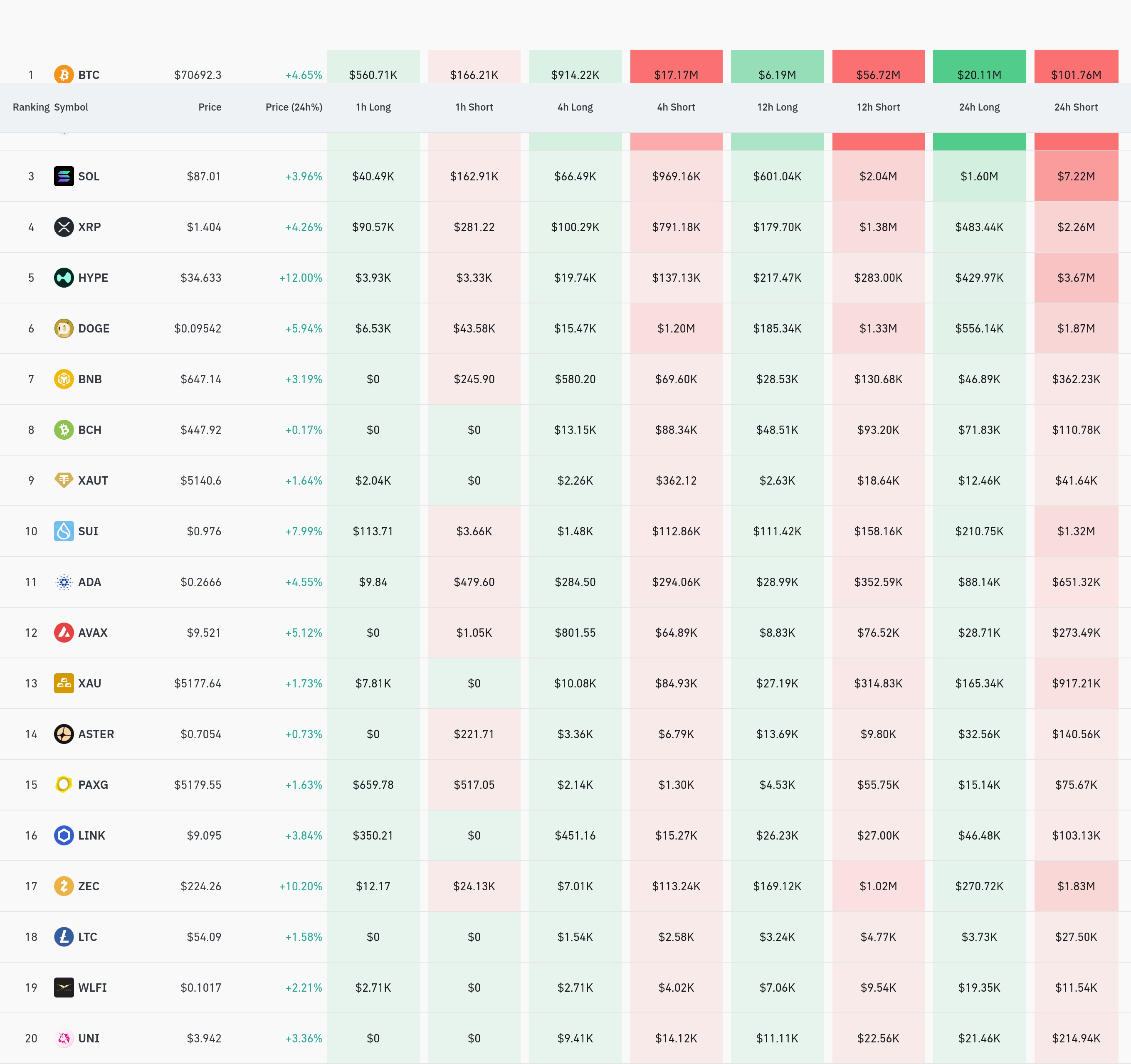Click the SUI water-drop icon
The height and width of the screenshot is (1064, 1131).
[x=64, y=531]
